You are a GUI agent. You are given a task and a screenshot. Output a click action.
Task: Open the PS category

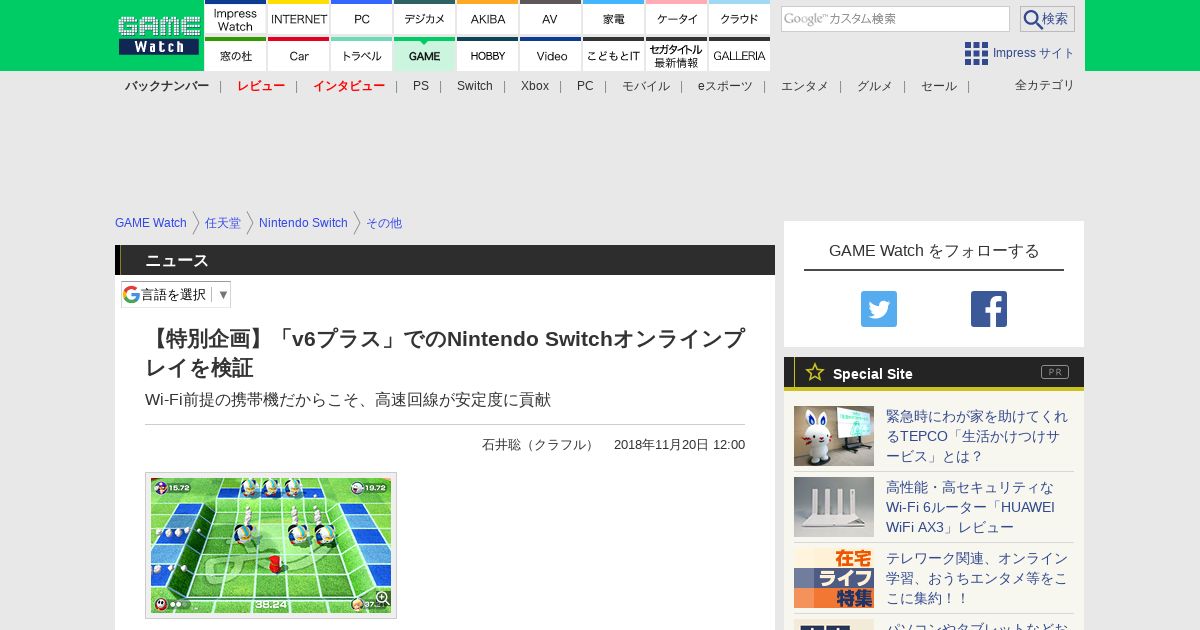(x=421, y=86)
